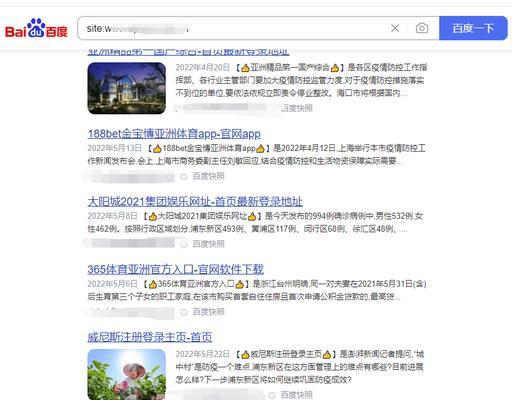Open 大阳城2021集团娱乐网址 result link

coord(195,202)
